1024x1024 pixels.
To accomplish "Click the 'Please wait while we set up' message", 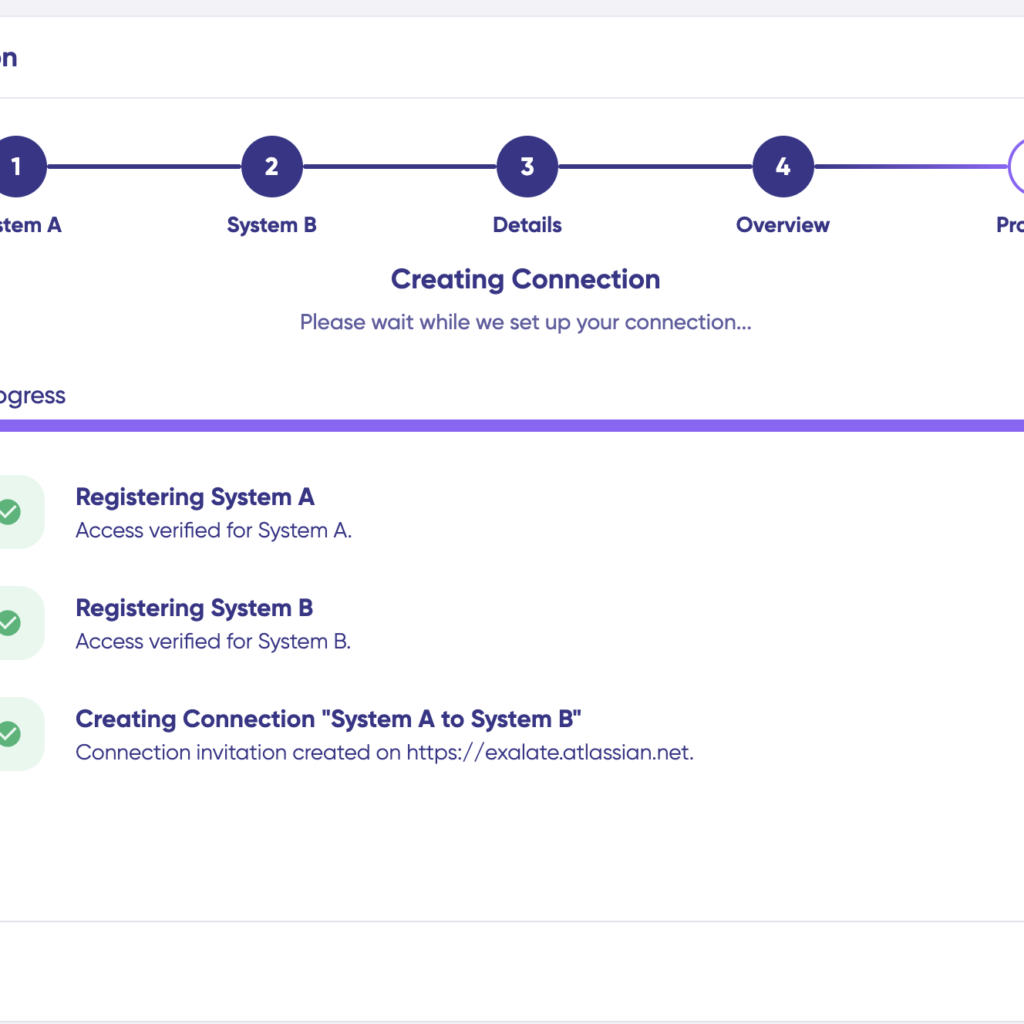I will [x=525, y=323].
